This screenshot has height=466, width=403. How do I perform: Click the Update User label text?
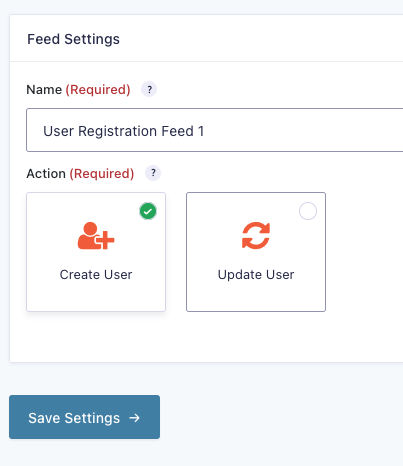pos(256,275)
